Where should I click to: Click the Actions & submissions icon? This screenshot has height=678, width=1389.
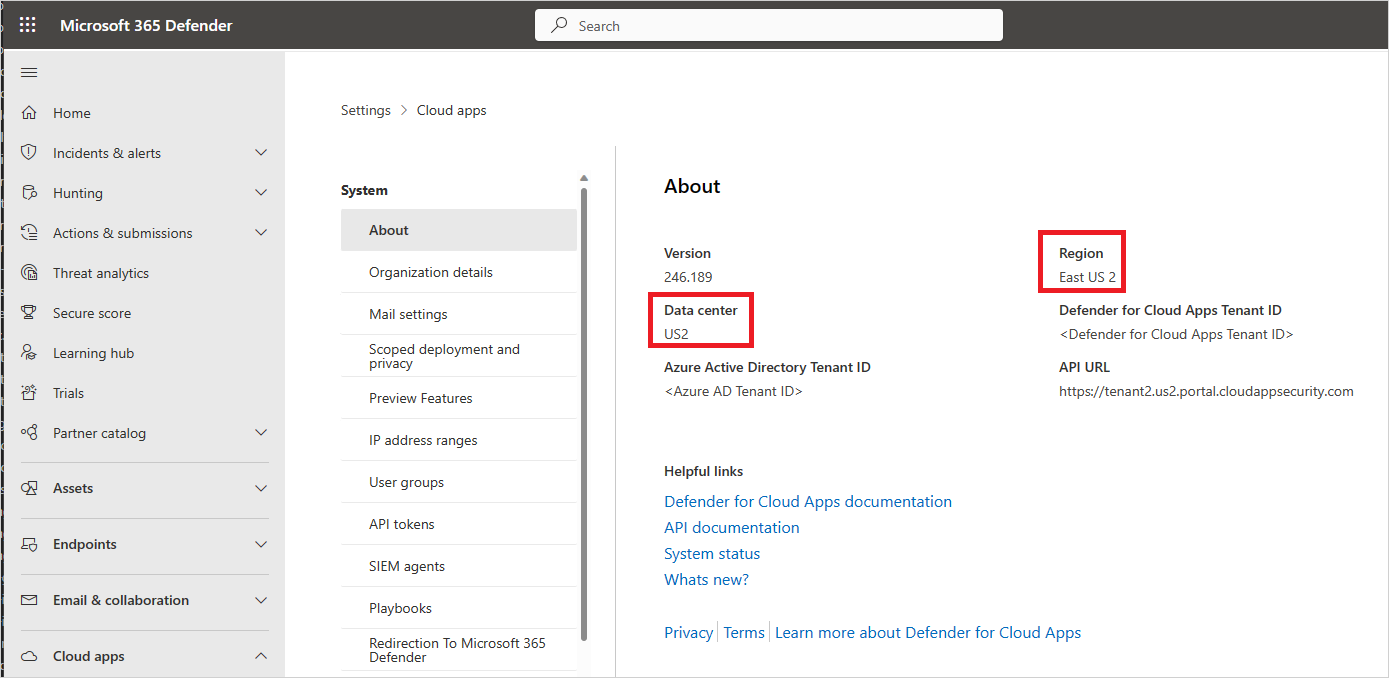29,233
